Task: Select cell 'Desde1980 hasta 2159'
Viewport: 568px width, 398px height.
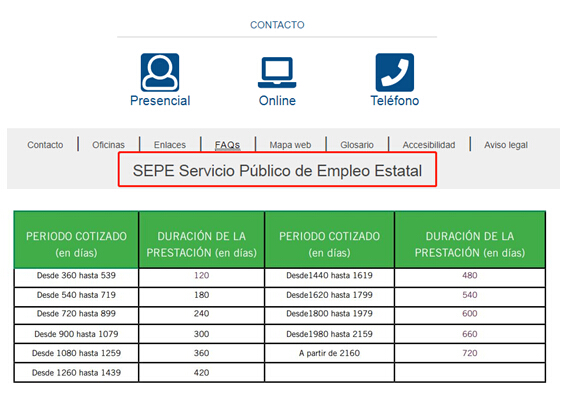Action: tap(329, 334)
